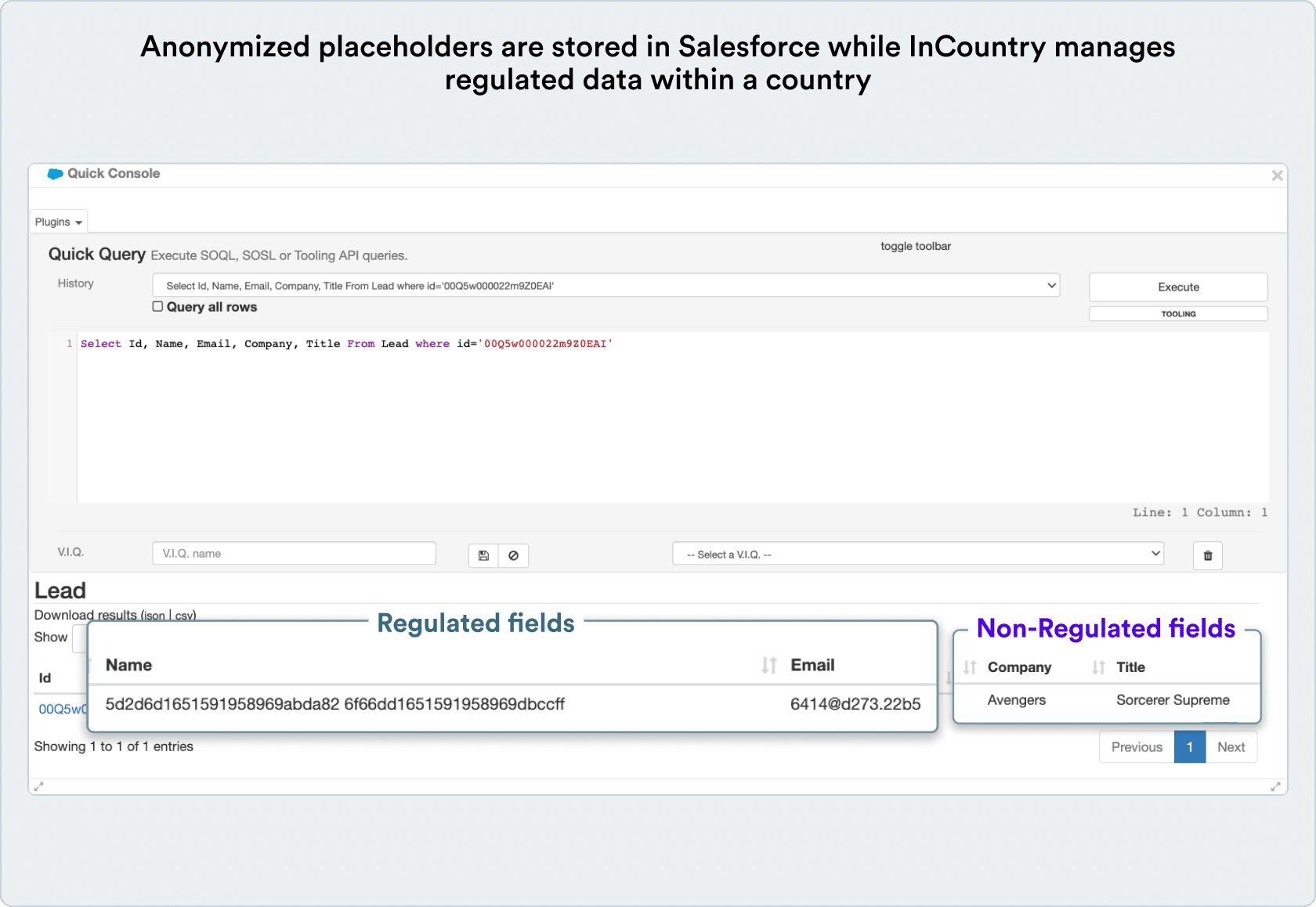Click the sort arrows beside Title column
Image resolution: width=1316 pixels, height=907 pixels.
tap(1098, 667)
